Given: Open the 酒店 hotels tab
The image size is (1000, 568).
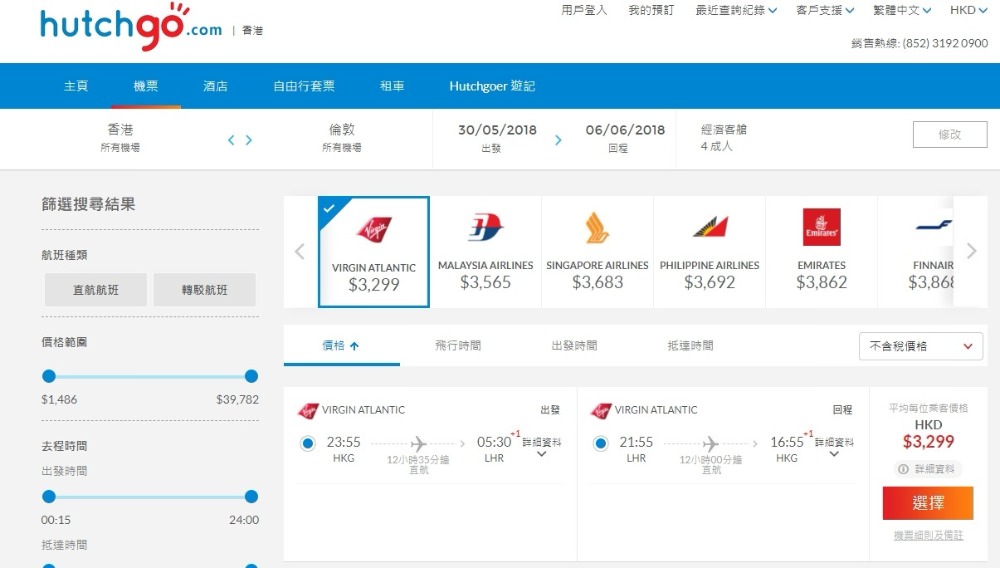Looking at the screenshot, I should click(215, 86).
